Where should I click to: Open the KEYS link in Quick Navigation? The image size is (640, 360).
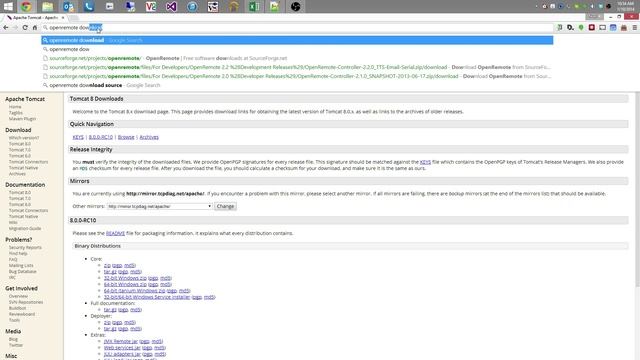point(78,137)
